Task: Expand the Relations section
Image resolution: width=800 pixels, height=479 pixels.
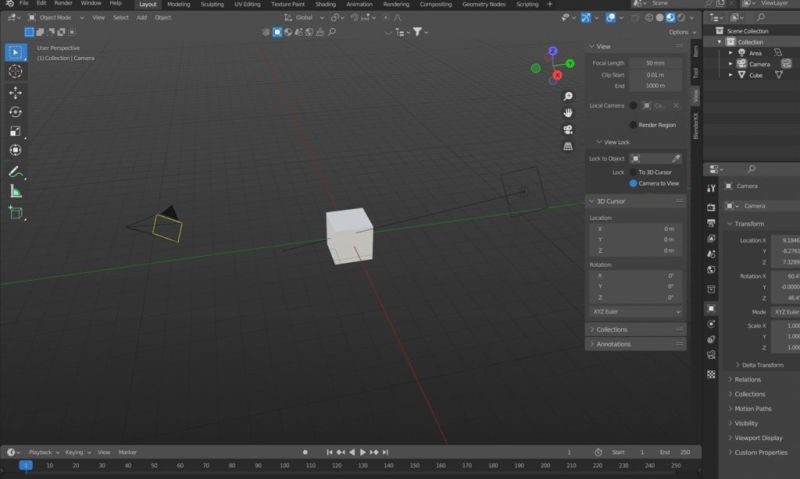Action: pos(747,380)
